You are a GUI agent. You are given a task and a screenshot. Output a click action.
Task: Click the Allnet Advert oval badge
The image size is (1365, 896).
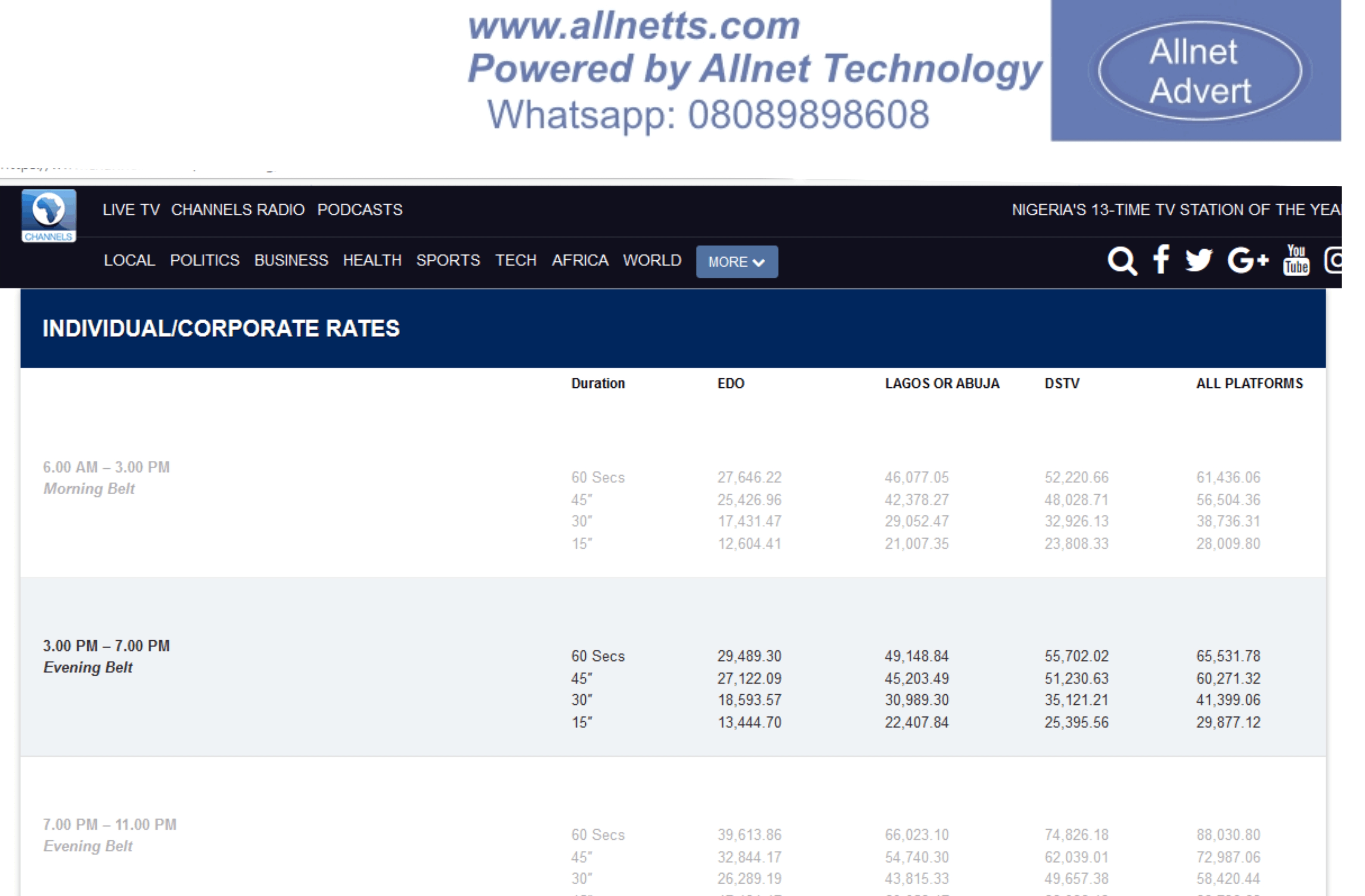click(x=1200, y=71)
